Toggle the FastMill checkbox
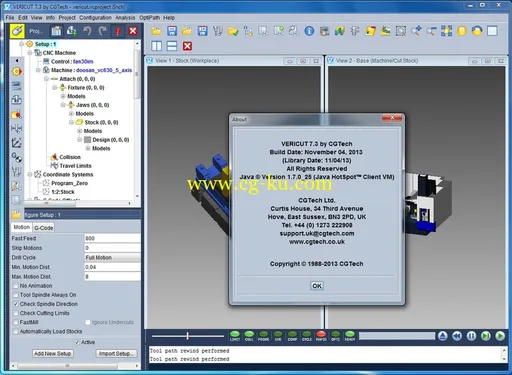512x375 pixels. 15,322
